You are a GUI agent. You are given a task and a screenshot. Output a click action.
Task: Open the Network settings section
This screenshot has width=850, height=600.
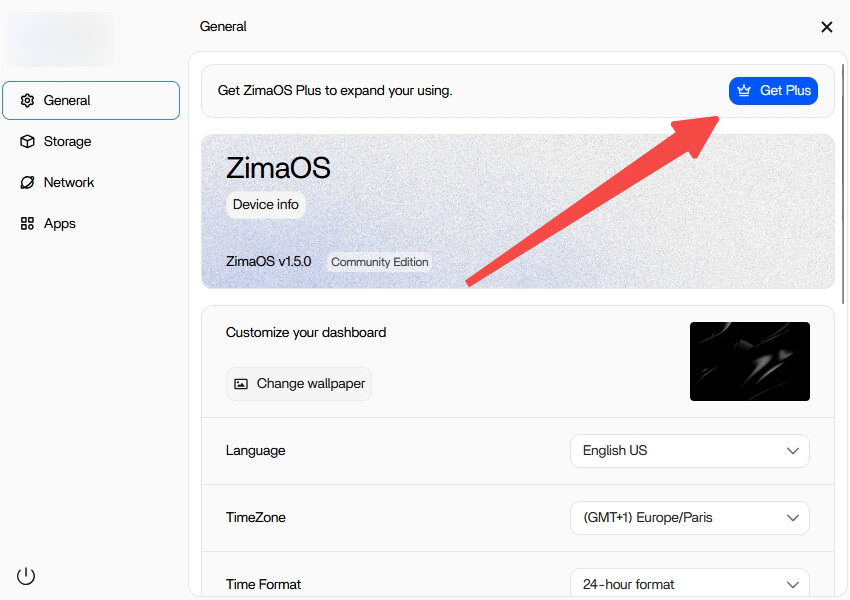coord(69,183)
